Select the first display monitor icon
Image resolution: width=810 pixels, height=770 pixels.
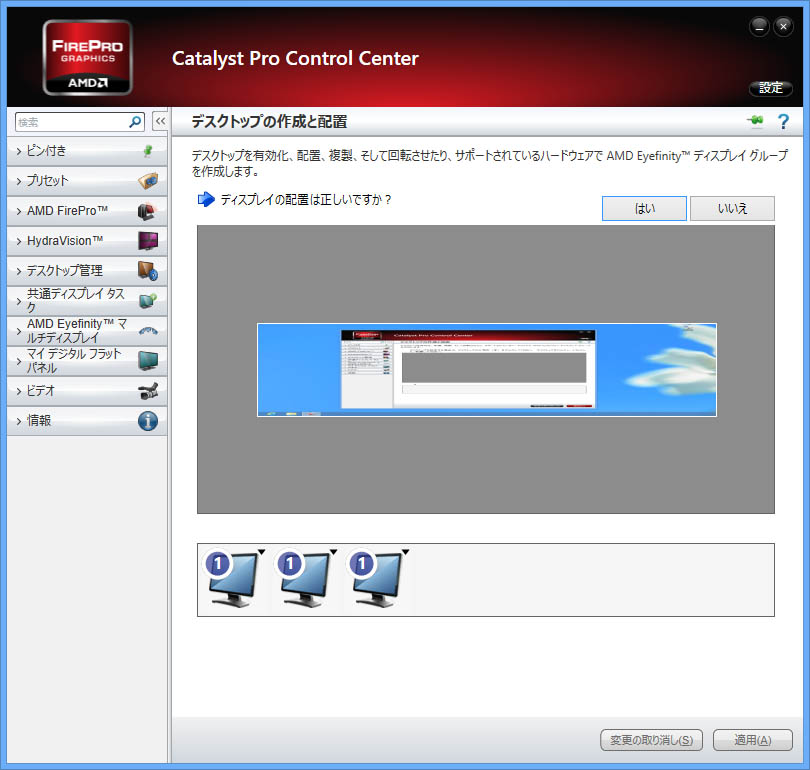[232, 580]
